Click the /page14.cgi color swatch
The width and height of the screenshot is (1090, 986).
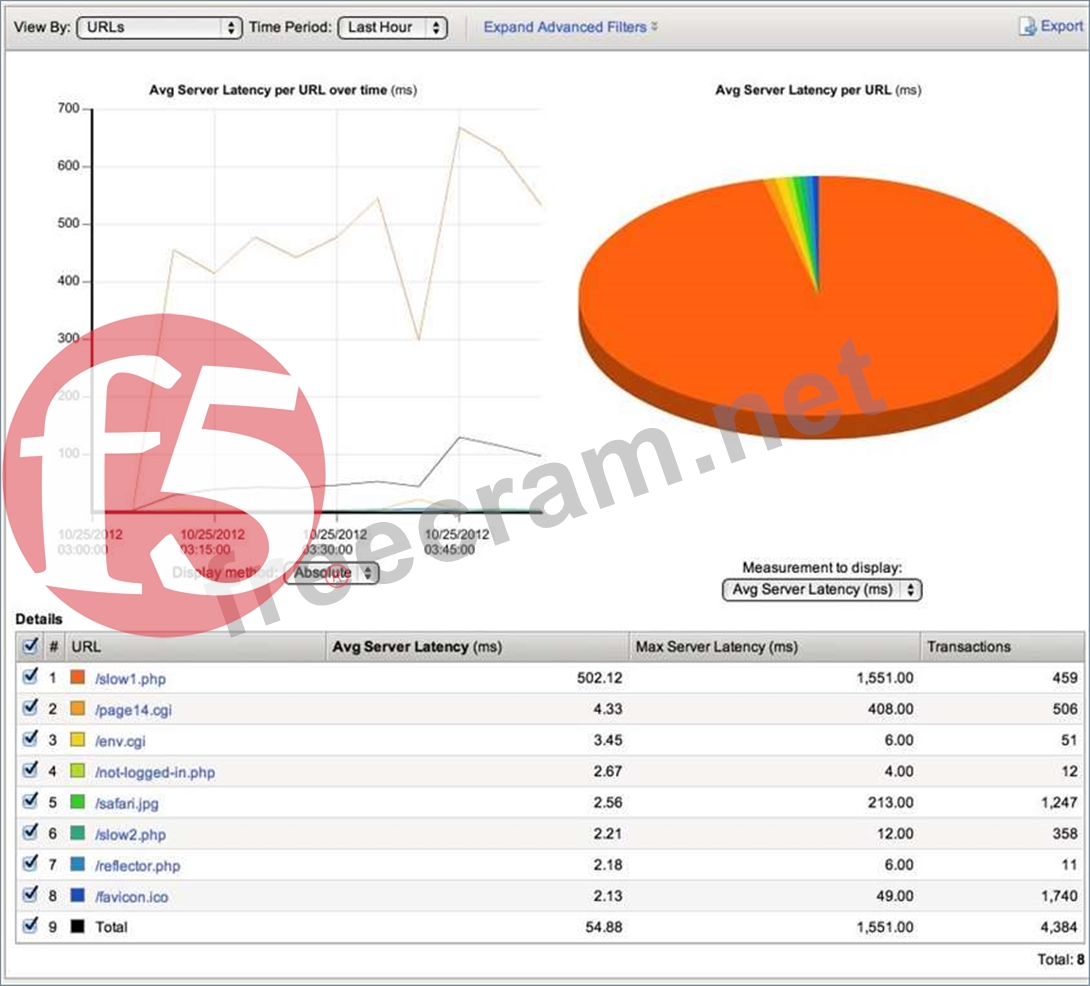(x=78, y=709)
